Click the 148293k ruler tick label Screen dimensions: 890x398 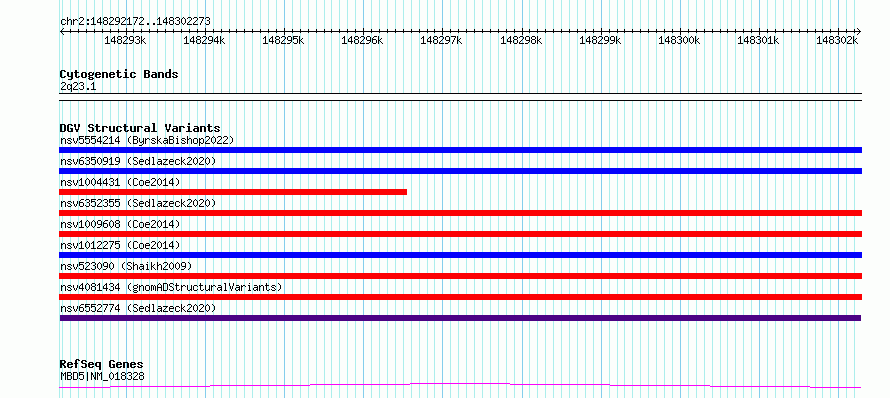[125, 40]
